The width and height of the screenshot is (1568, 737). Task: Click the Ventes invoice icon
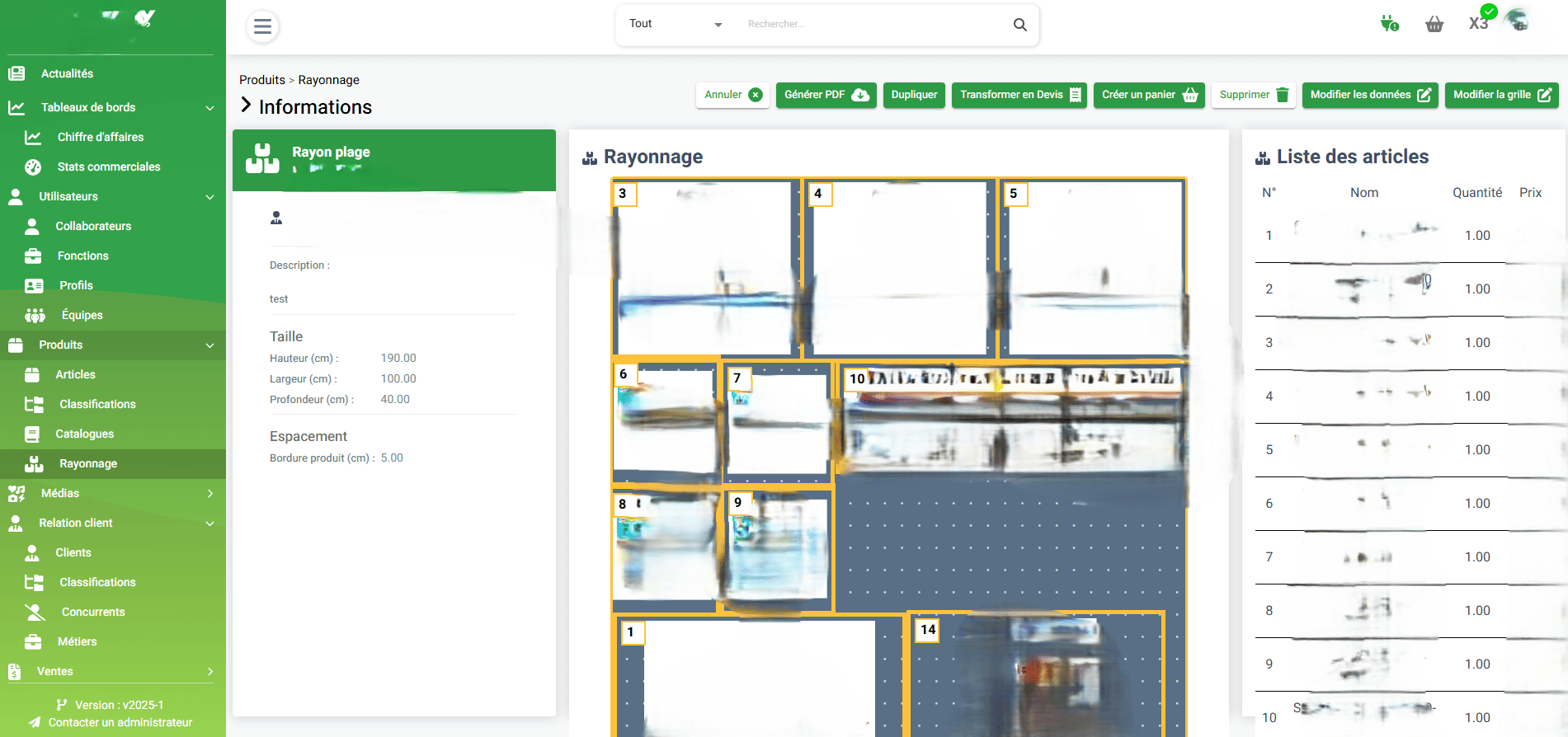click(15, 671)
